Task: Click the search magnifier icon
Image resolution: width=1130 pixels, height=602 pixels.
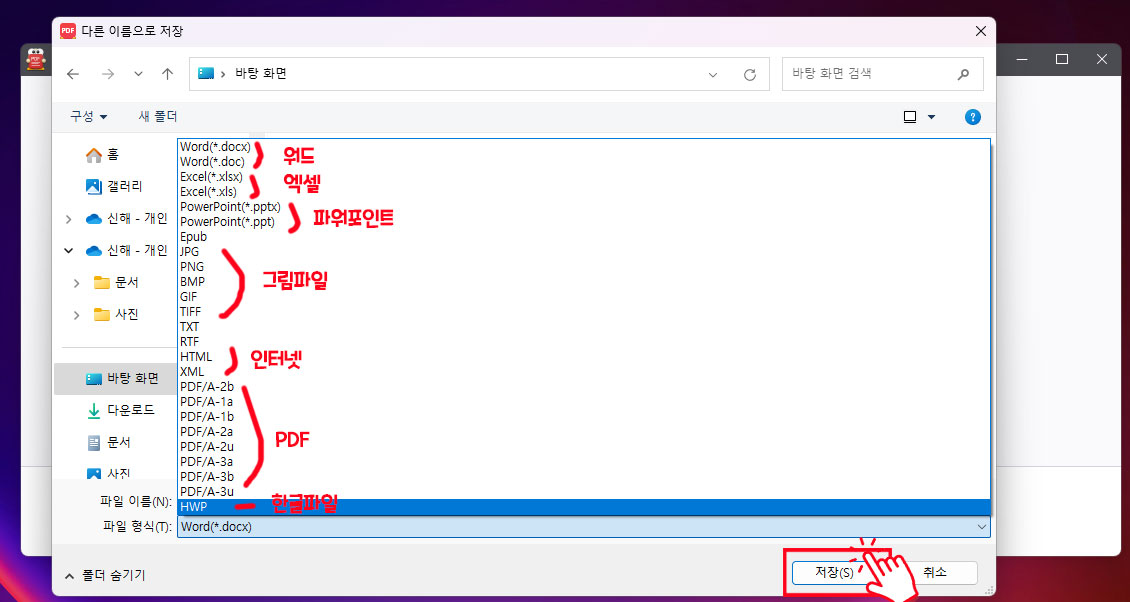Action: click(x=964, y=74)
